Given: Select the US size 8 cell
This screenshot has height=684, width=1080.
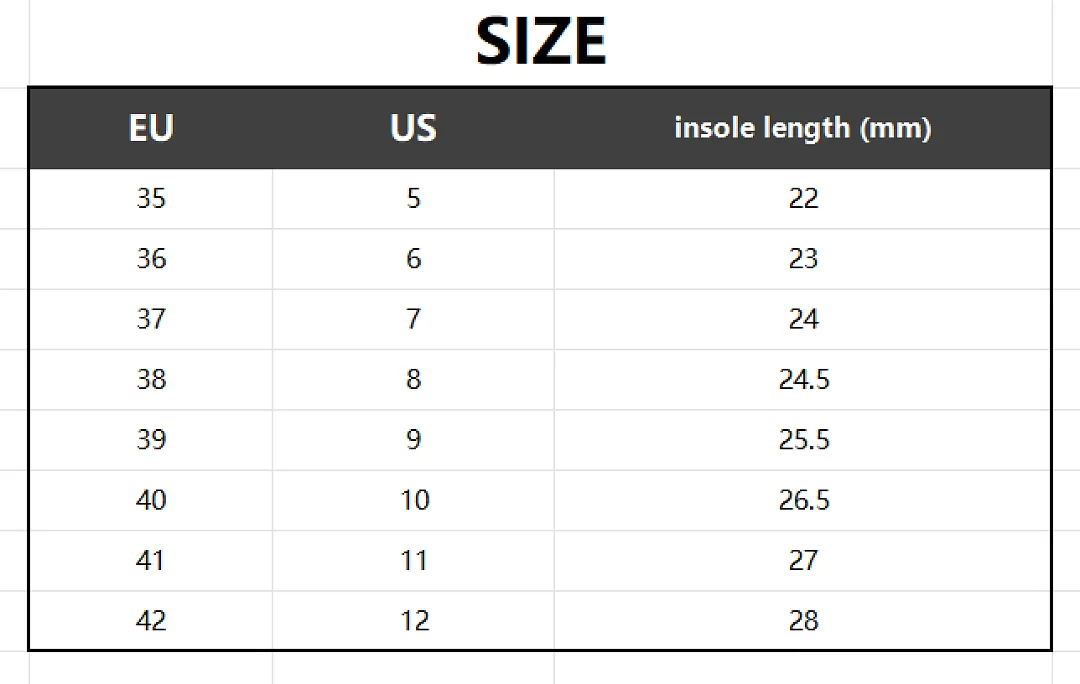Looking at the screenshot, I should [413, 380].
